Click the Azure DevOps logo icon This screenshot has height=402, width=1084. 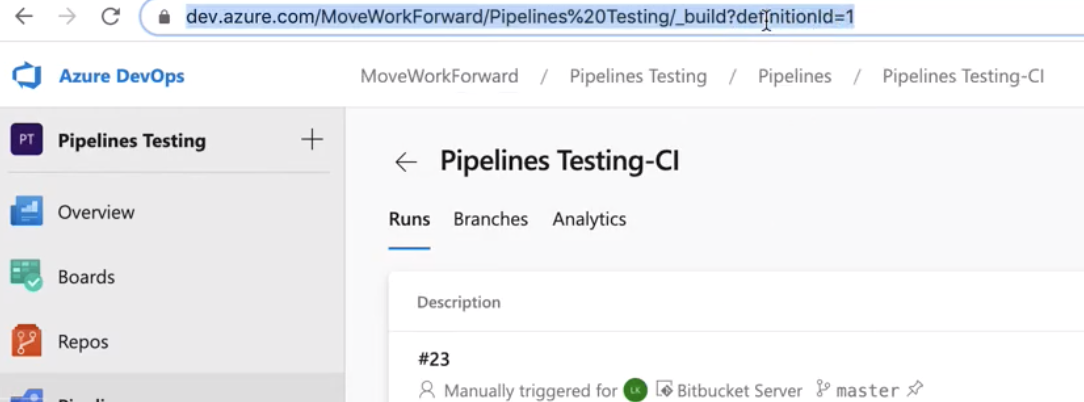click(27, 76)
